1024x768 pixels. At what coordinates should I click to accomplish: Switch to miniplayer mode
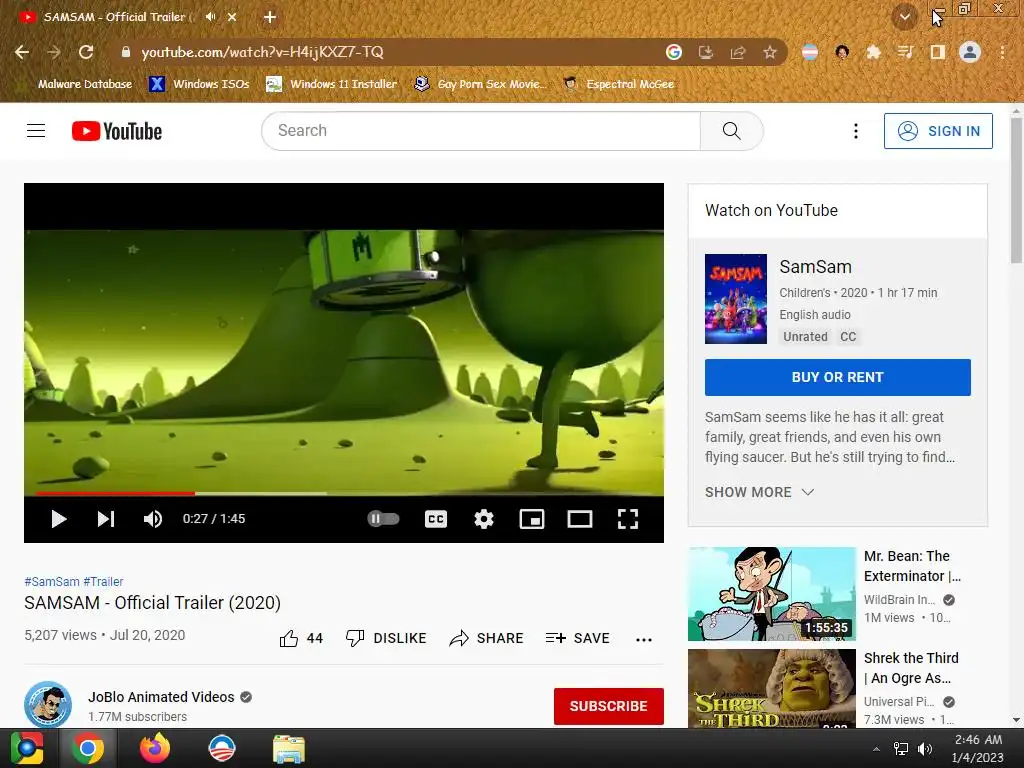(532, 519)
